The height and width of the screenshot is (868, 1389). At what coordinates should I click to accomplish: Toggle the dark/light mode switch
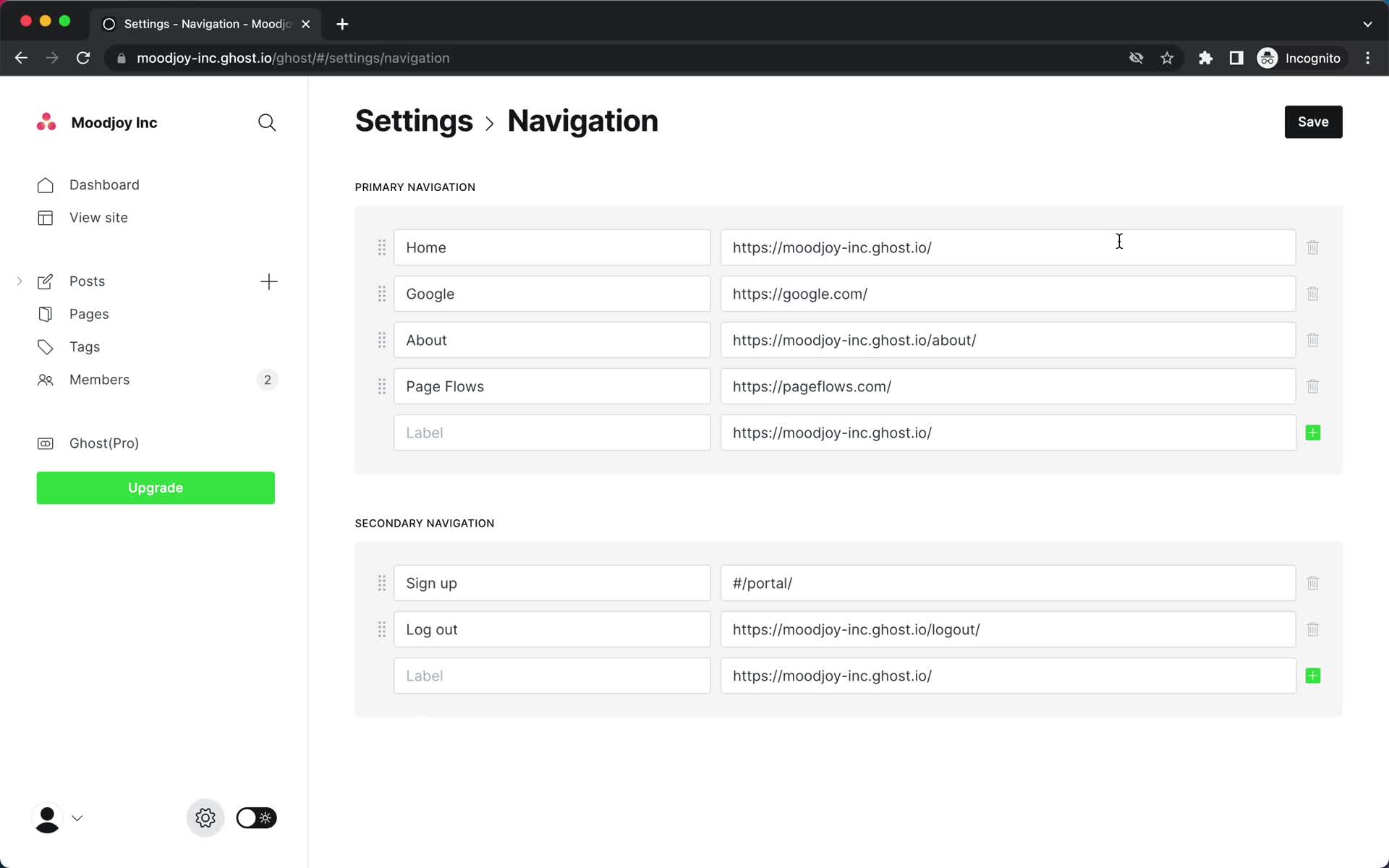(x=255, y=818)
